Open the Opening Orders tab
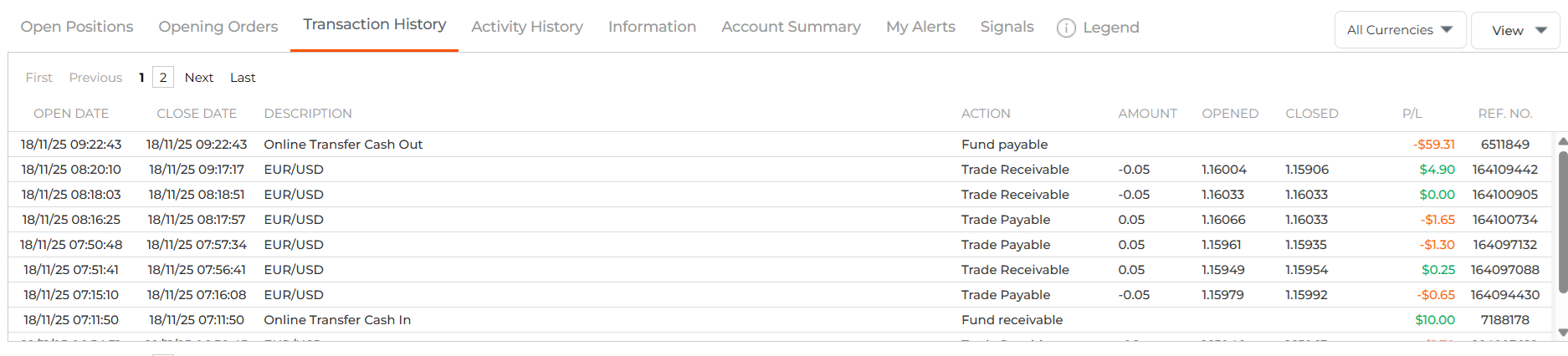The height and width of the screenshot is (356, 1568). click(x=218, y=27)
